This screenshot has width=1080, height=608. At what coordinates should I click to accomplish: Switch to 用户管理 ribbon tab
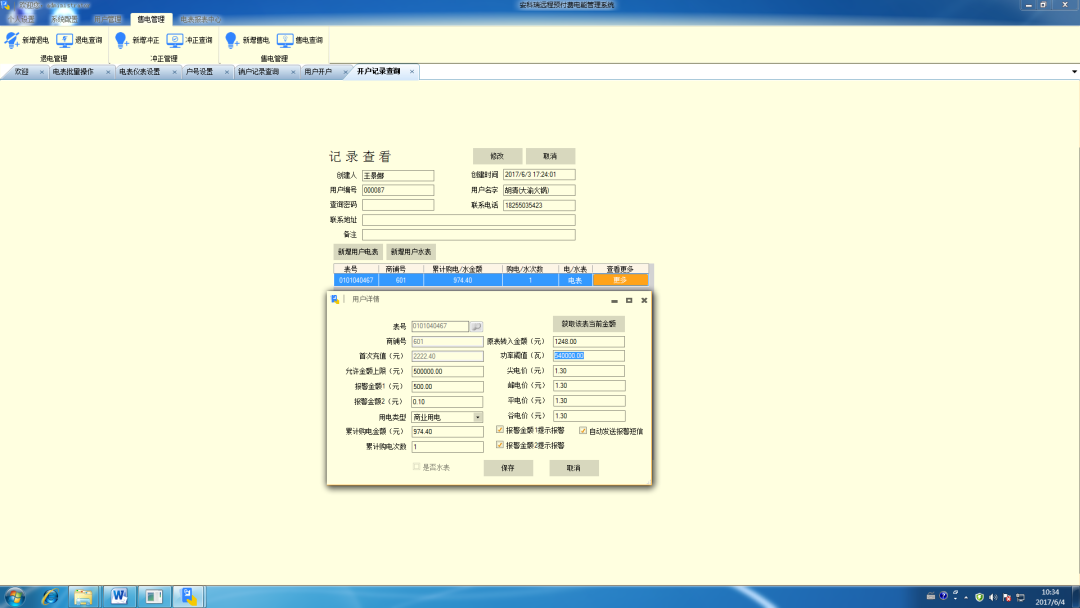point(107,19)
